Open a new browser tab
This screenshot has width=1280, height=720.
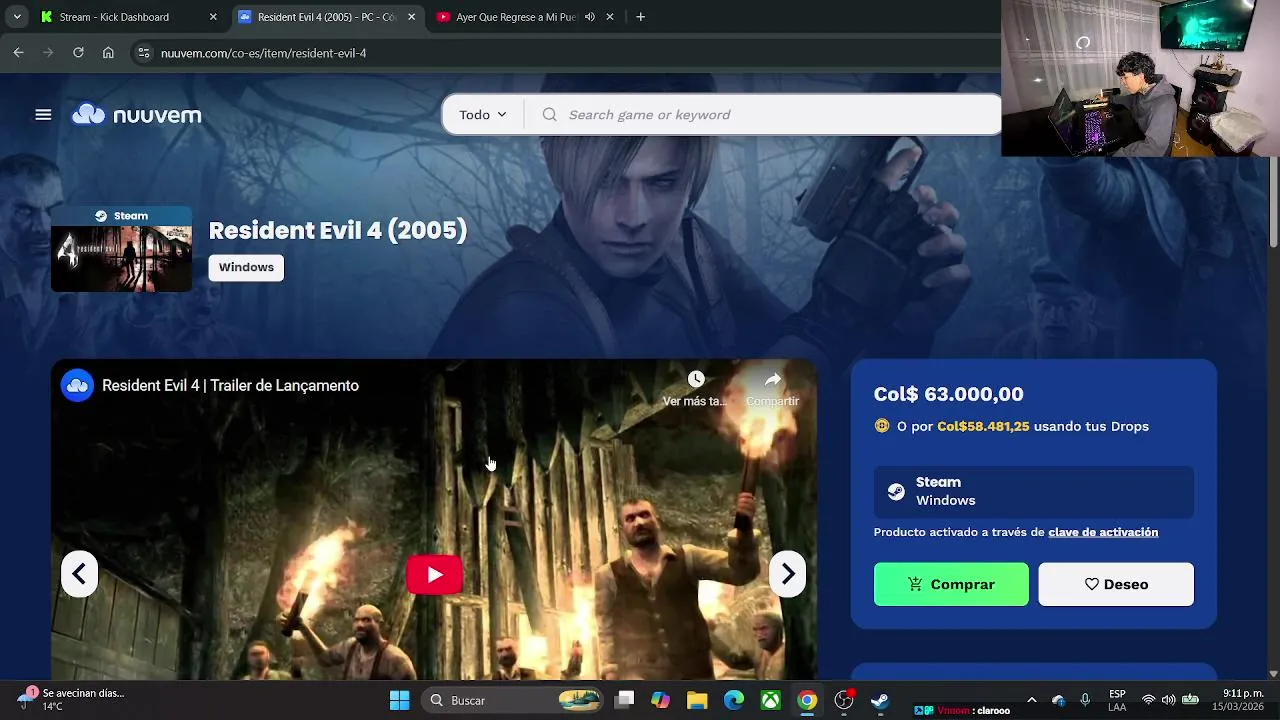640,17
